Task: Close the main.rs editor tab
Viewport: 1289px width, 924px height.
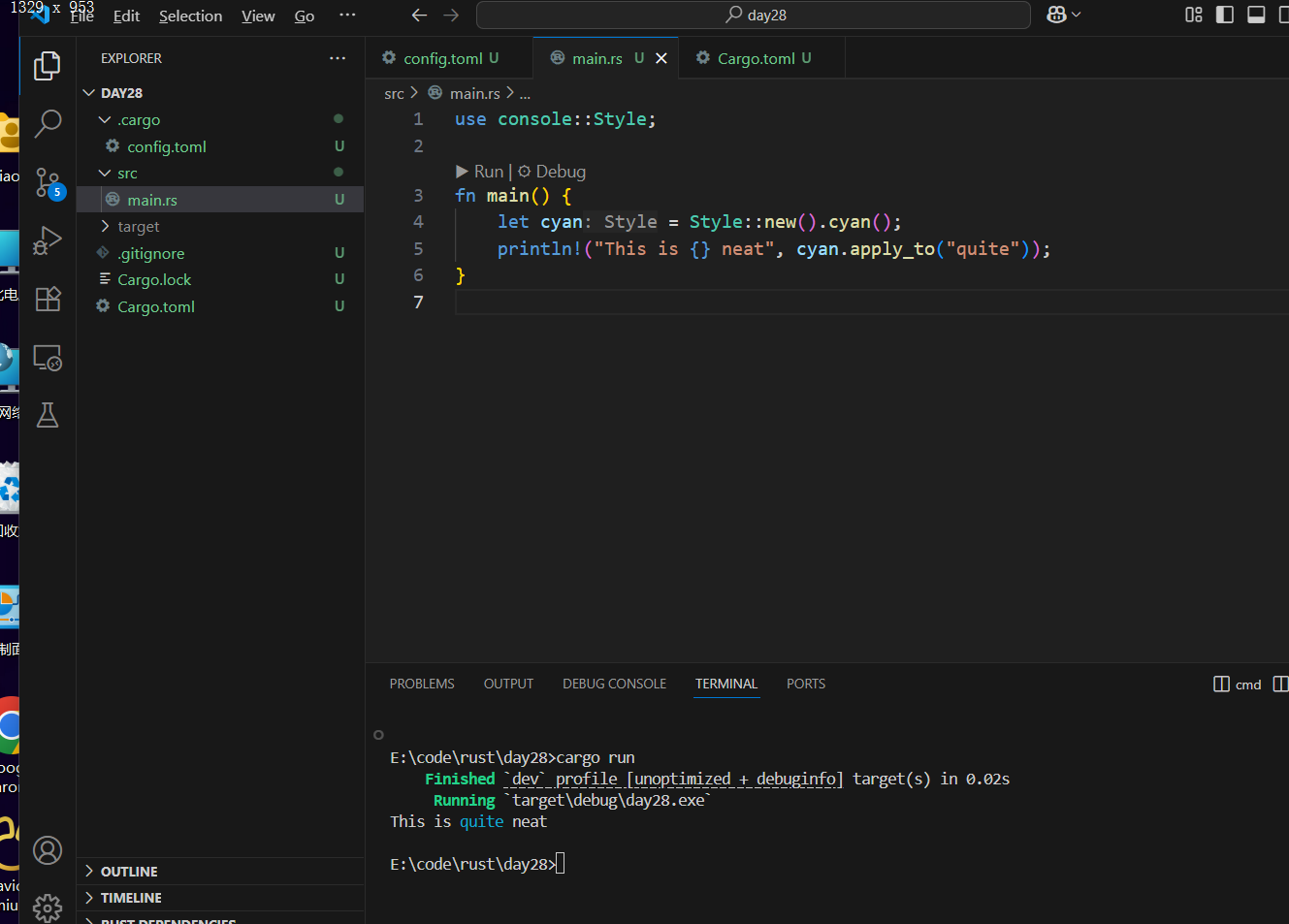Action: [x=661, y=59]
